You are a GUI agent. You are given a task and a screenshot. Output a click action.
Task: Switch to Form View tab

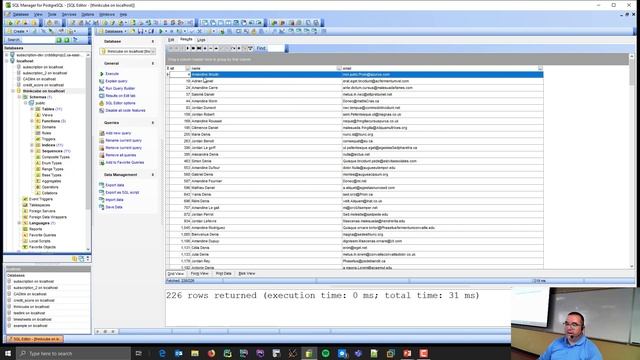point(200,273)
